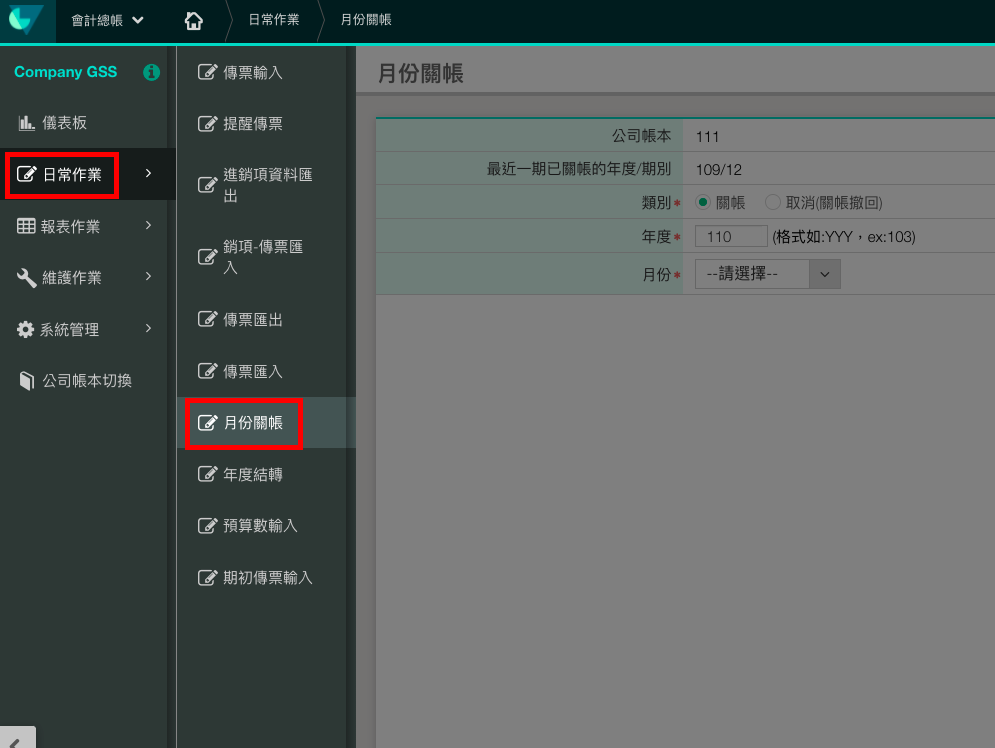Select the 取消(關帳撤回) radio option
995x748 pixels.
(772, 202)
